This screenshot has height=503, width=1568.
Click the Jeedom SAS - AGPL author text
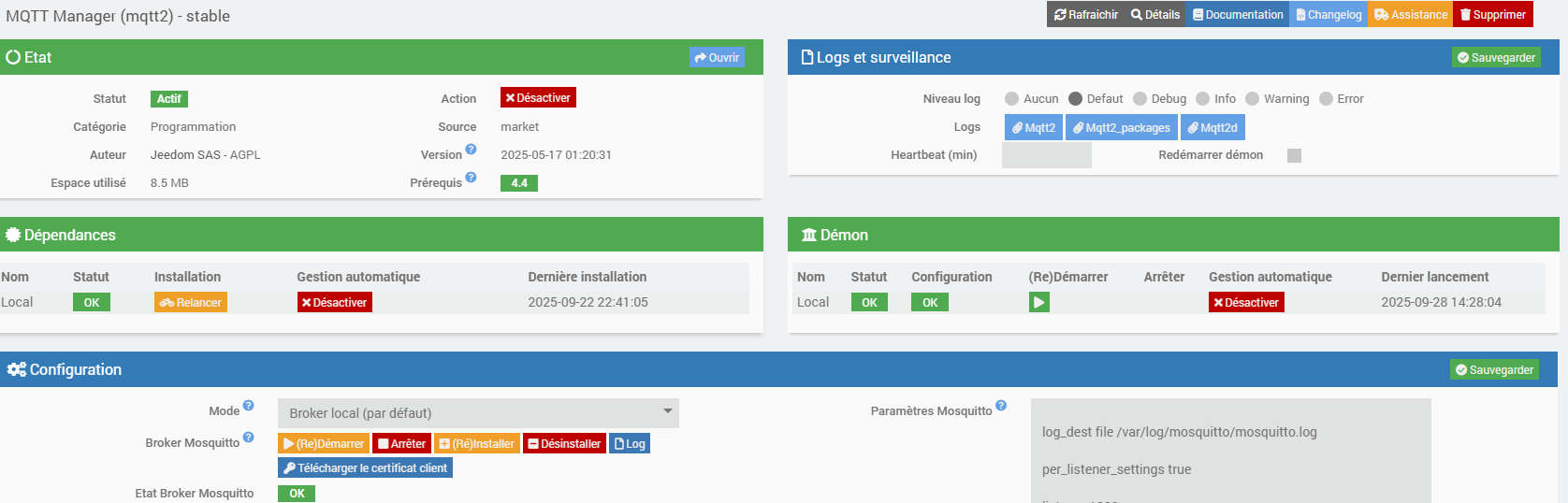pos(206,154)
